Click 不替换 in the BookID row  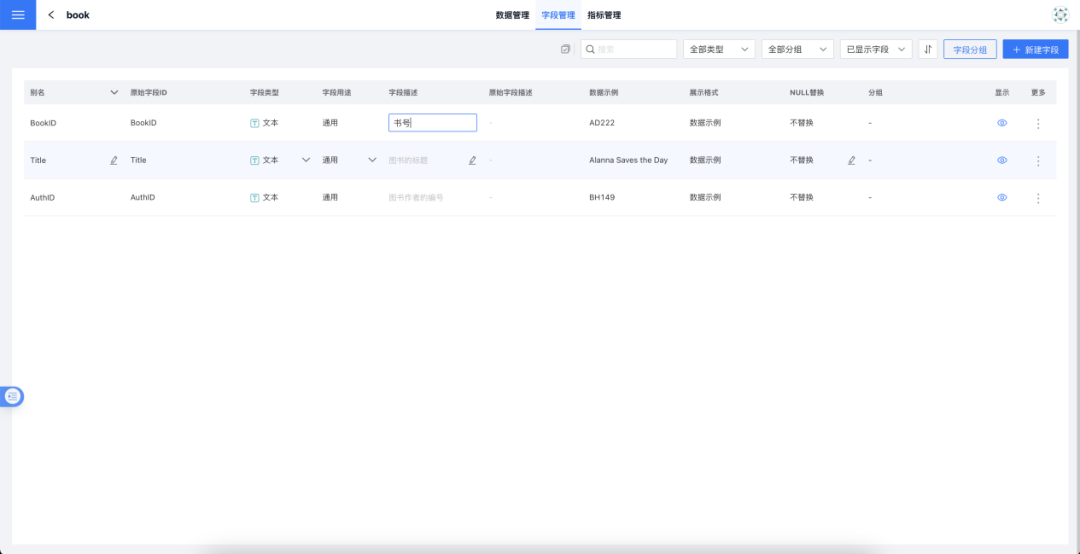801,123
